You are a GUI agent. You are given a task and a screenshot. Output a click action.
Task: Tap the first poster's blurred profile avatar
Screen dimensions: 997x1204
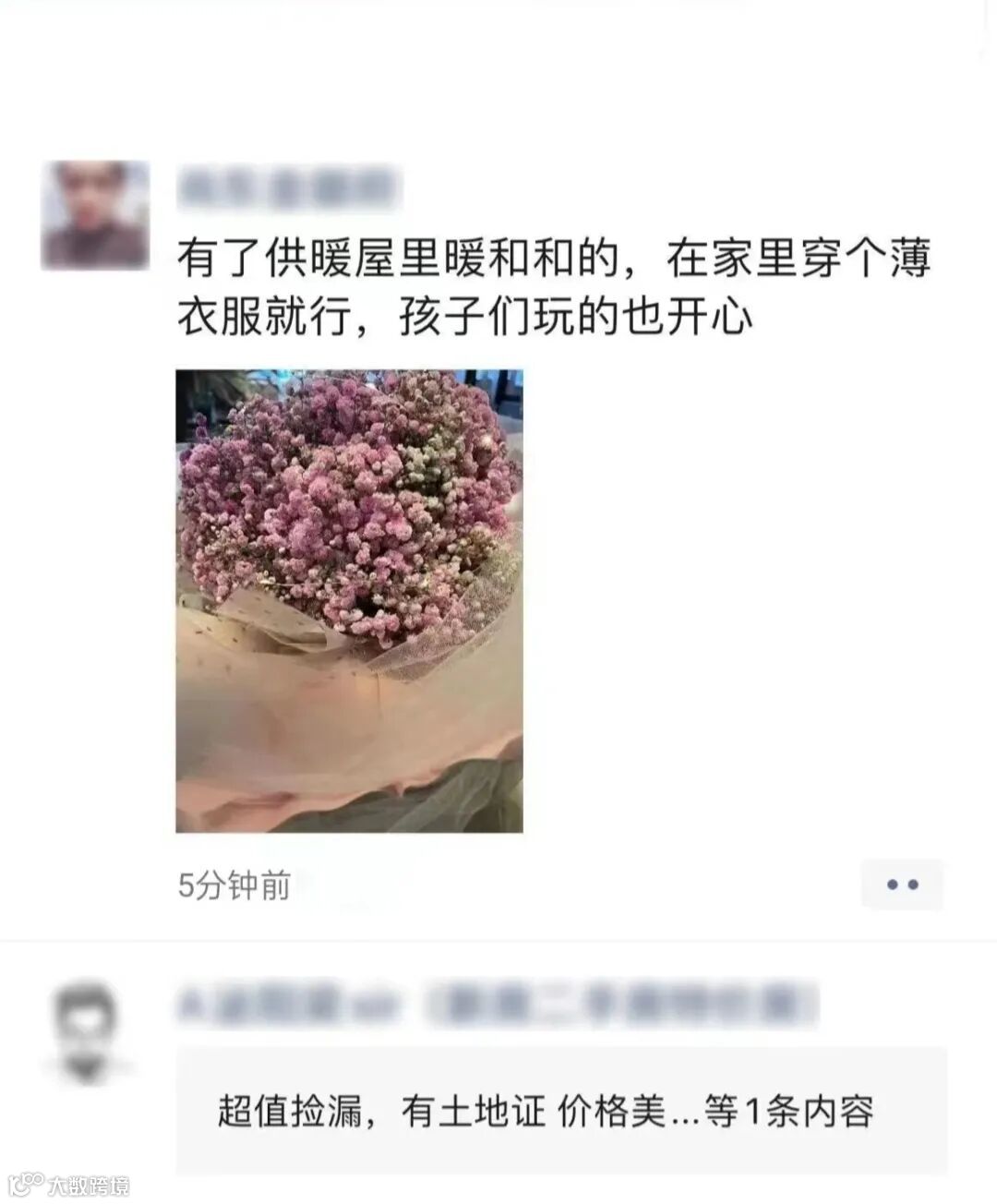(95, 215)
